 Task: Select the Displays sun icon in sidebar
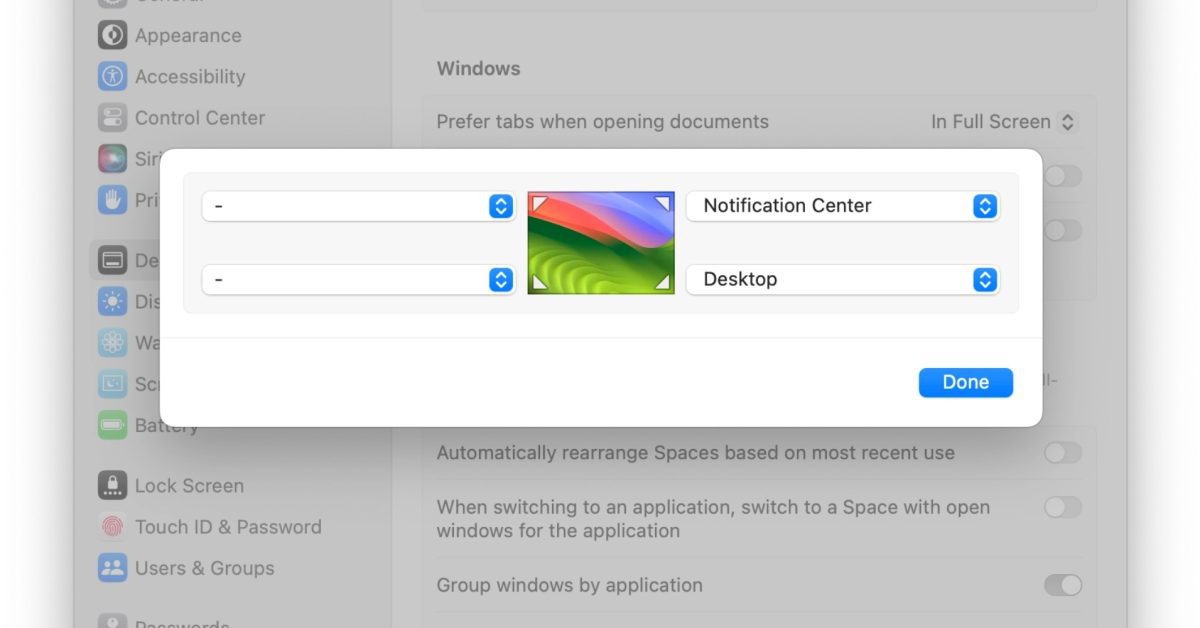112,302
